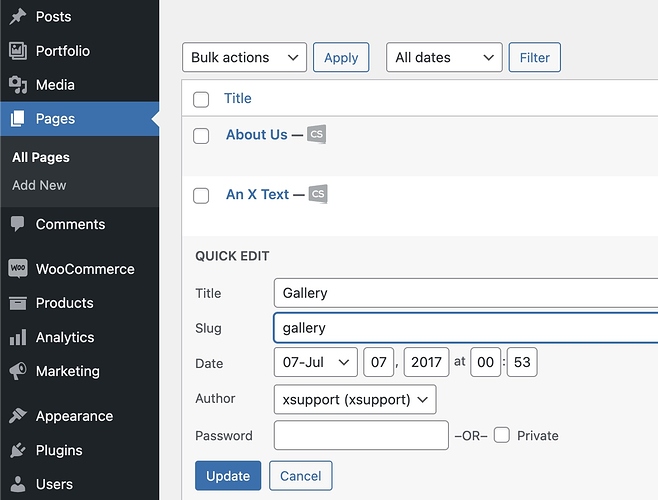This screenshot has width=658, height=500.
Task: Click the Marketing megaphone icon
Action: coord(17,371)
